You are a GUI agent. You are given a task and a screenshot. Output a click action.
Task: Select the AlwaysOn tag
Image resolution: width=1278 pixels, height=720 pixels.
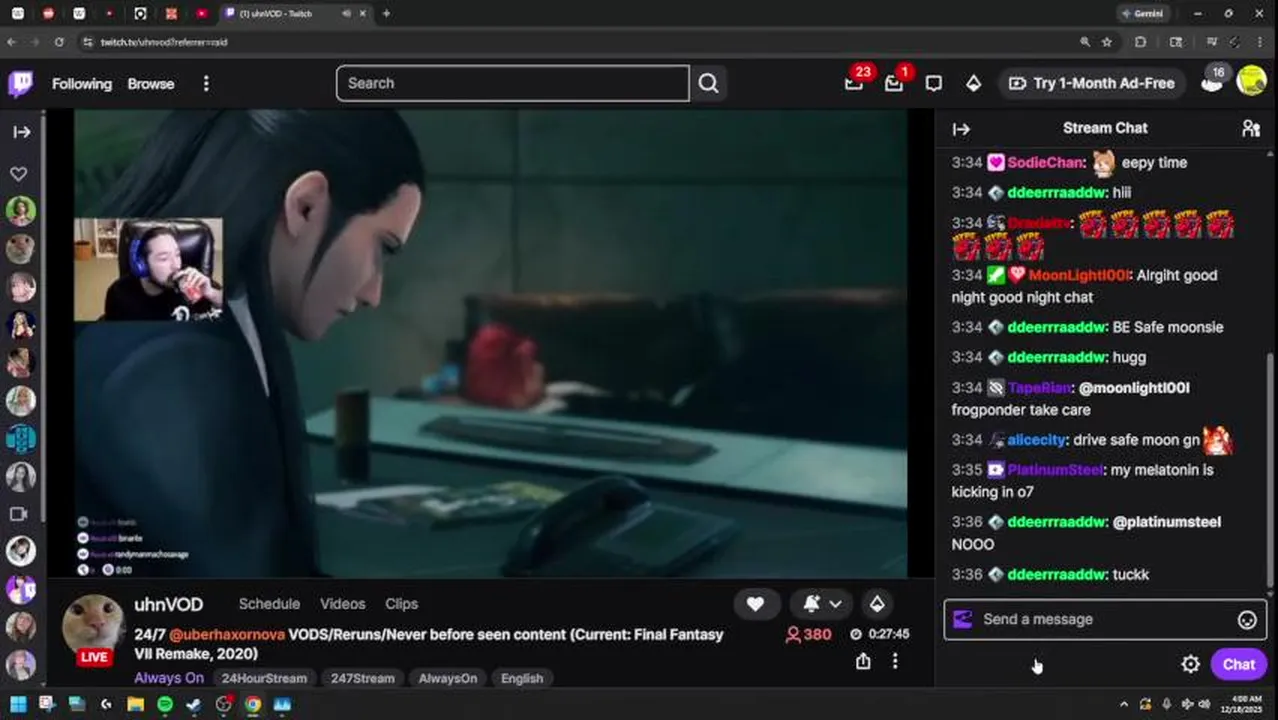click(448, 678)
